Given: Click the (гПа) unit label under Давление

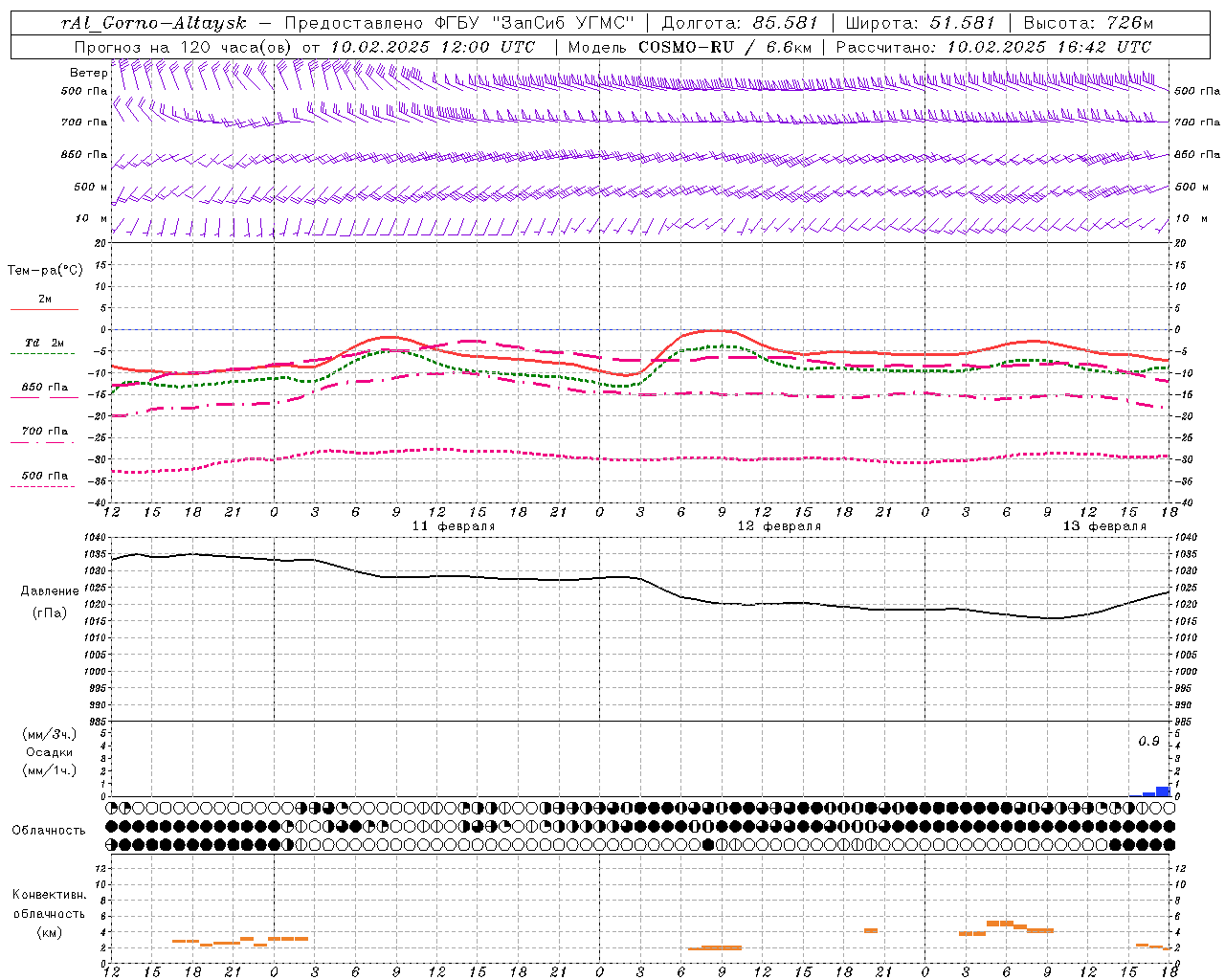Looking at the screenshot, I should coord(50,613).
